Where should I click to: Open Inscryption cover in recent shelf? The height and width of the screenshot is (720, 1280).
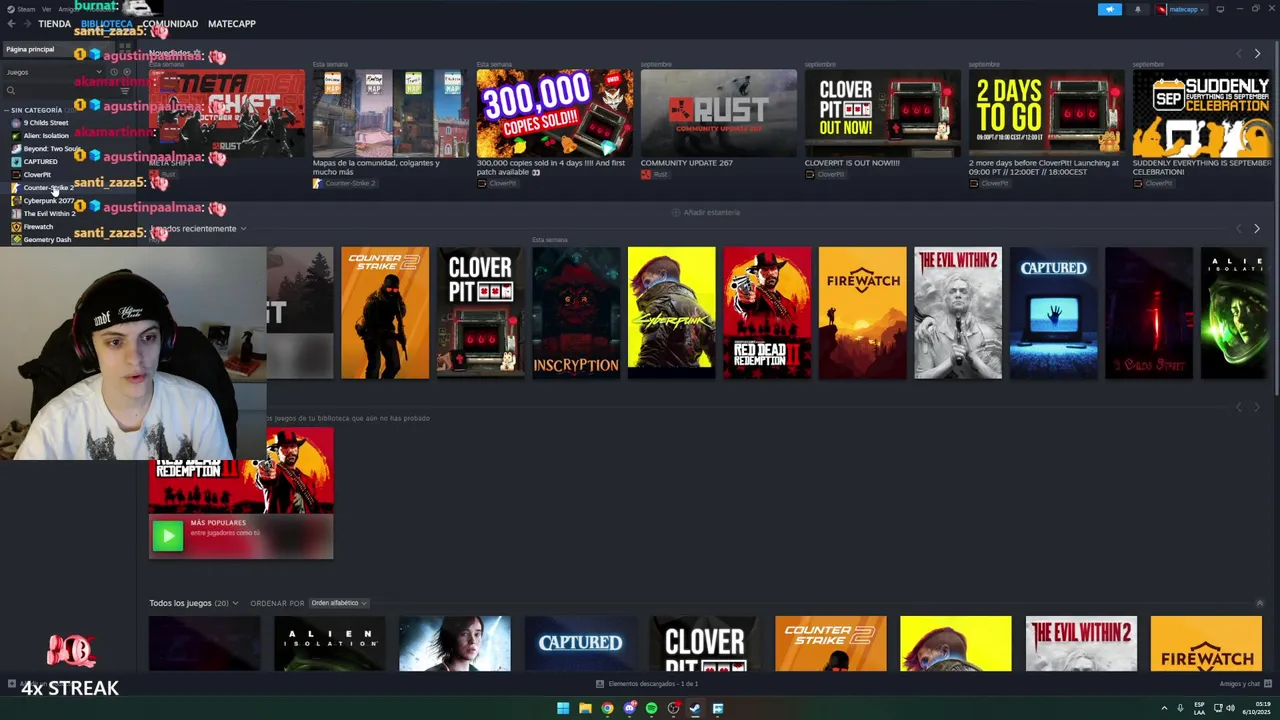point(576,313)
